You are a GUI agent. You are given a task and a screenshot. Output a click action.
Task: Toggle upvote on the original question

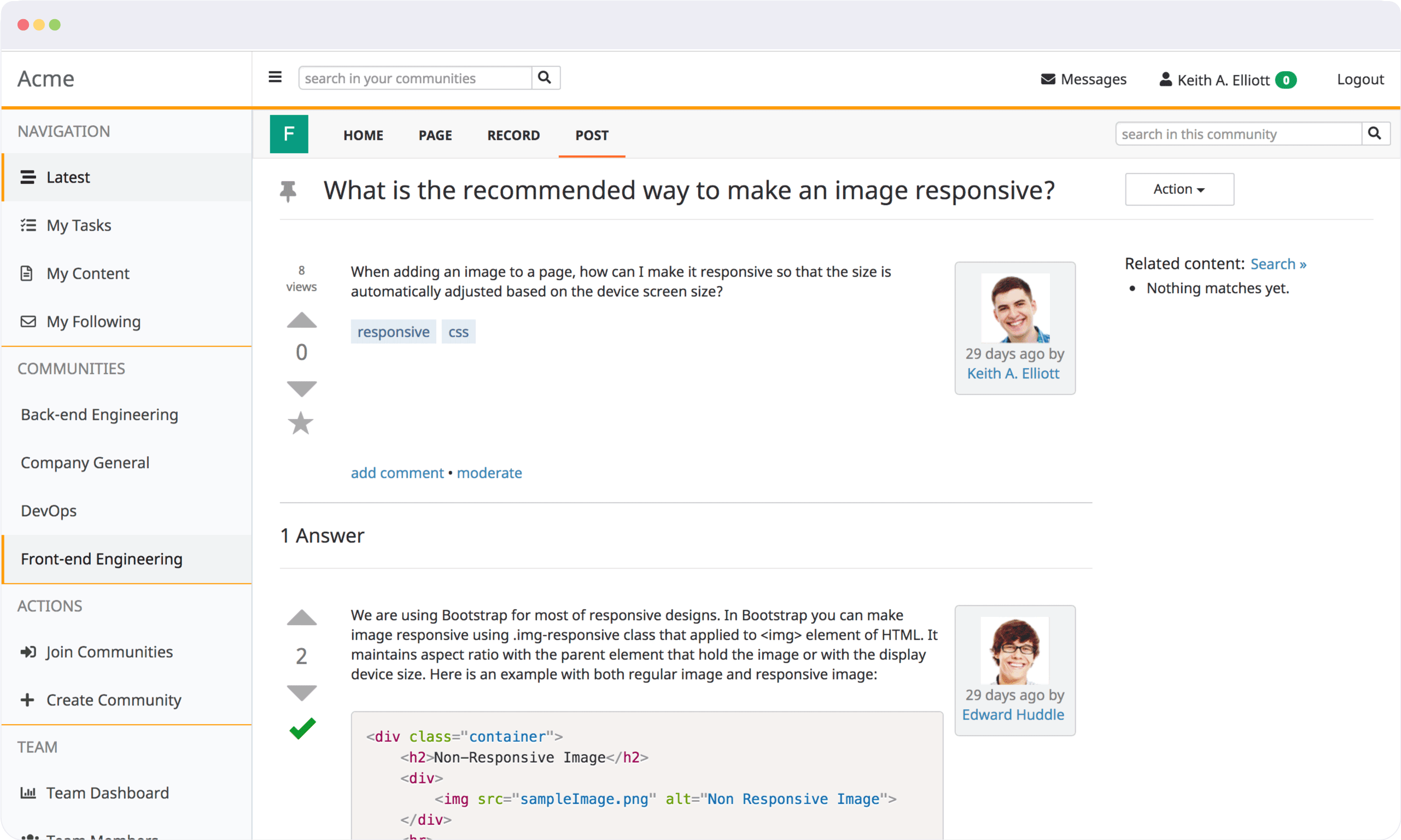(301, 321)
